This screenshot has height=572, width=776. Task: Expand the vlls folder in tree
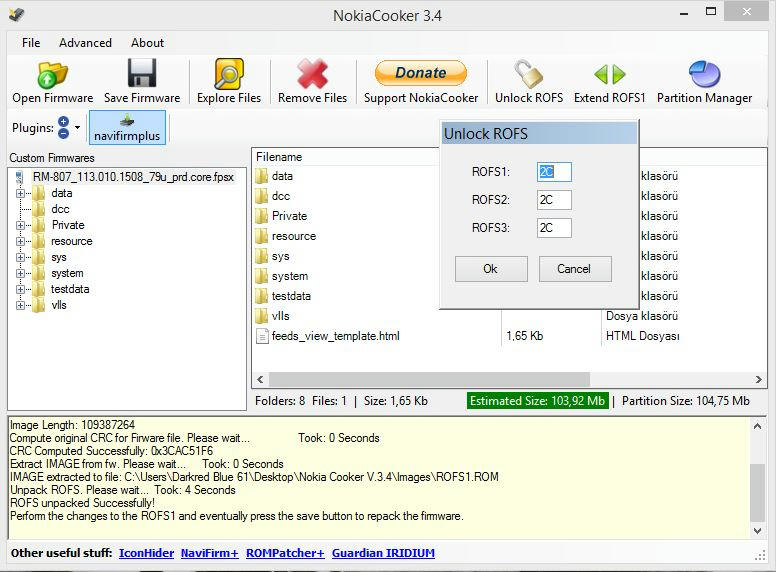20,305
